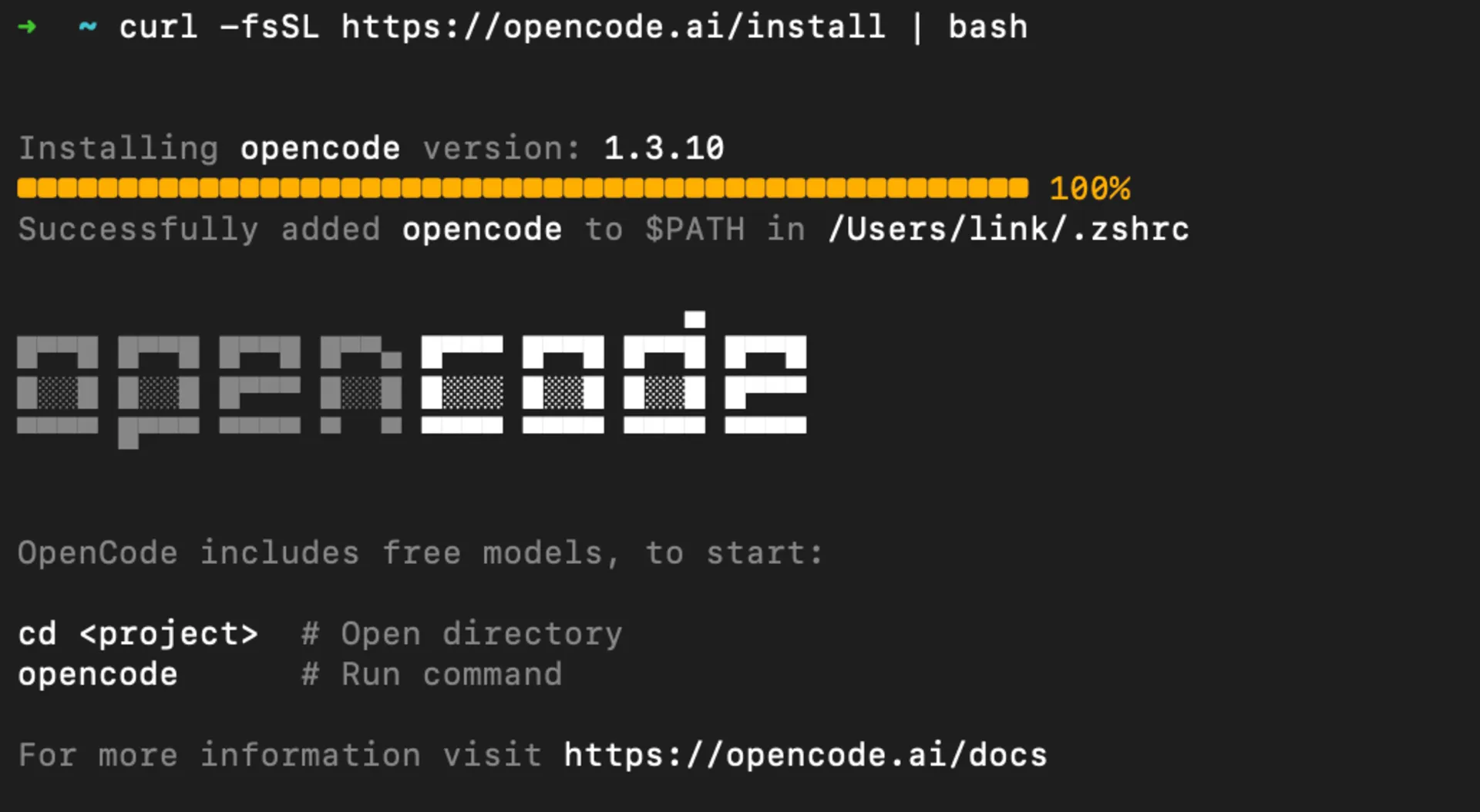Click the green prompt arrow

coord(27,27)
